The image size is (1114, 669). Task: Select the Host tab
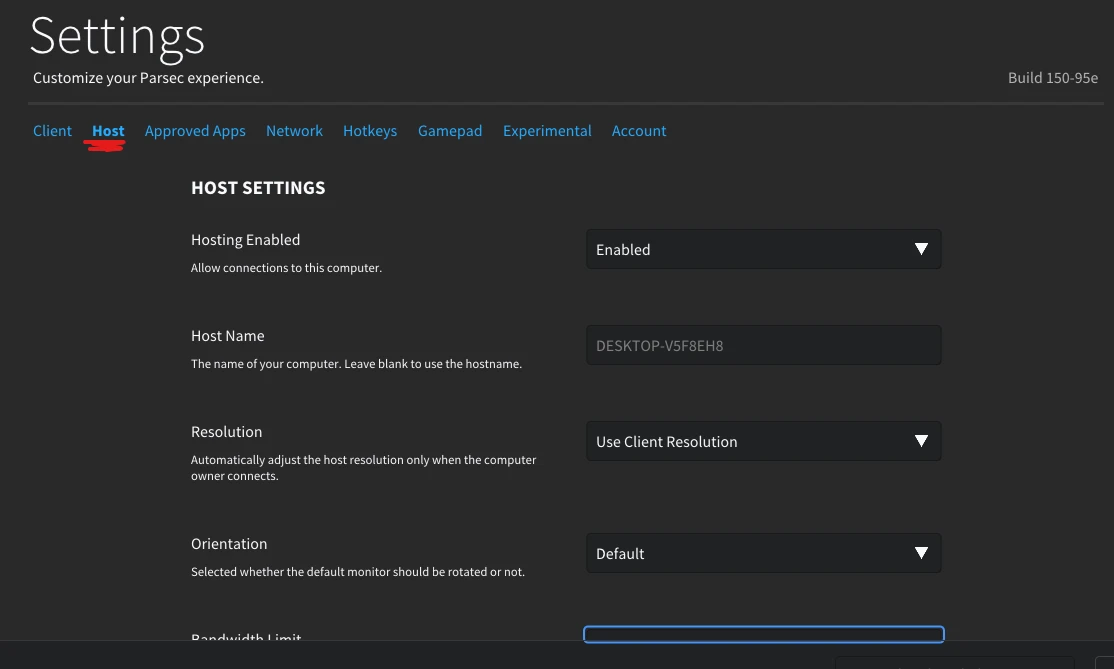[x=108, y=131]
